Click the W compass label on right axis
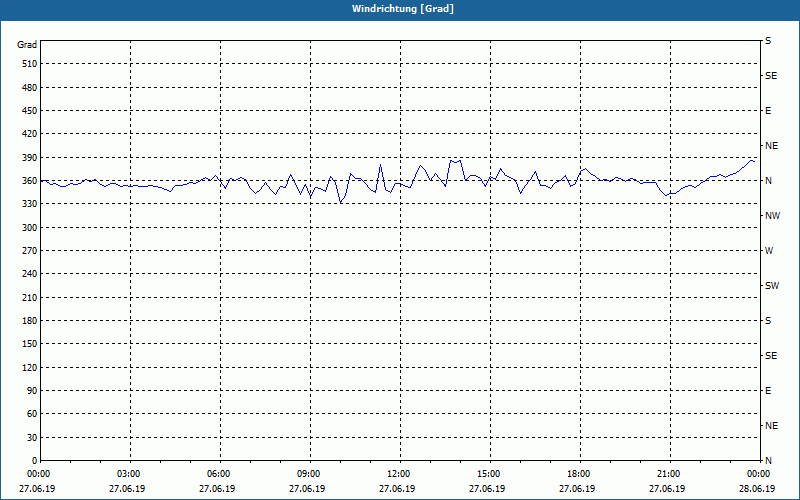The width and height of the screenshot is (800, 500). (x=769, y=251)
